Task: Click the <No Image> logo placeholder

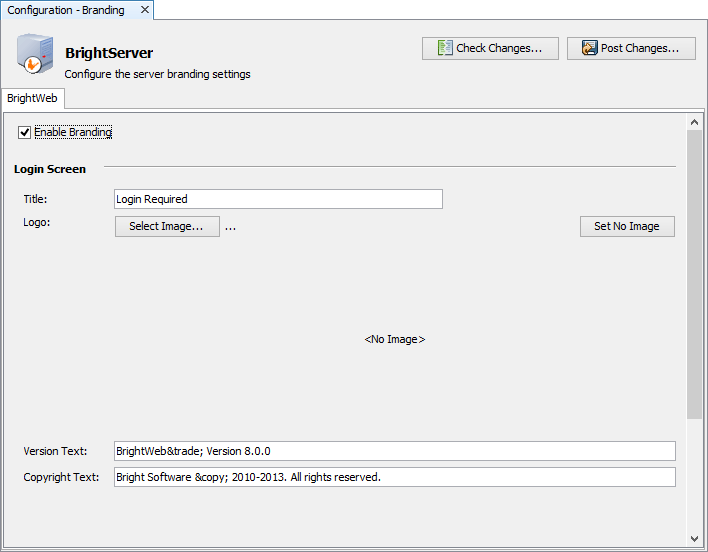Action: (394, 339)
